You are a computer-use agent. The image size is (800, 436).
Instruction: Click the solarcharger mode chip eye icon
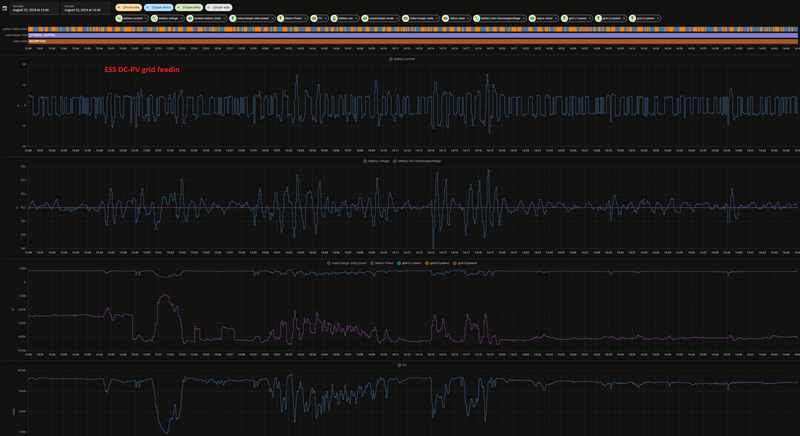(x=365, y=18)
